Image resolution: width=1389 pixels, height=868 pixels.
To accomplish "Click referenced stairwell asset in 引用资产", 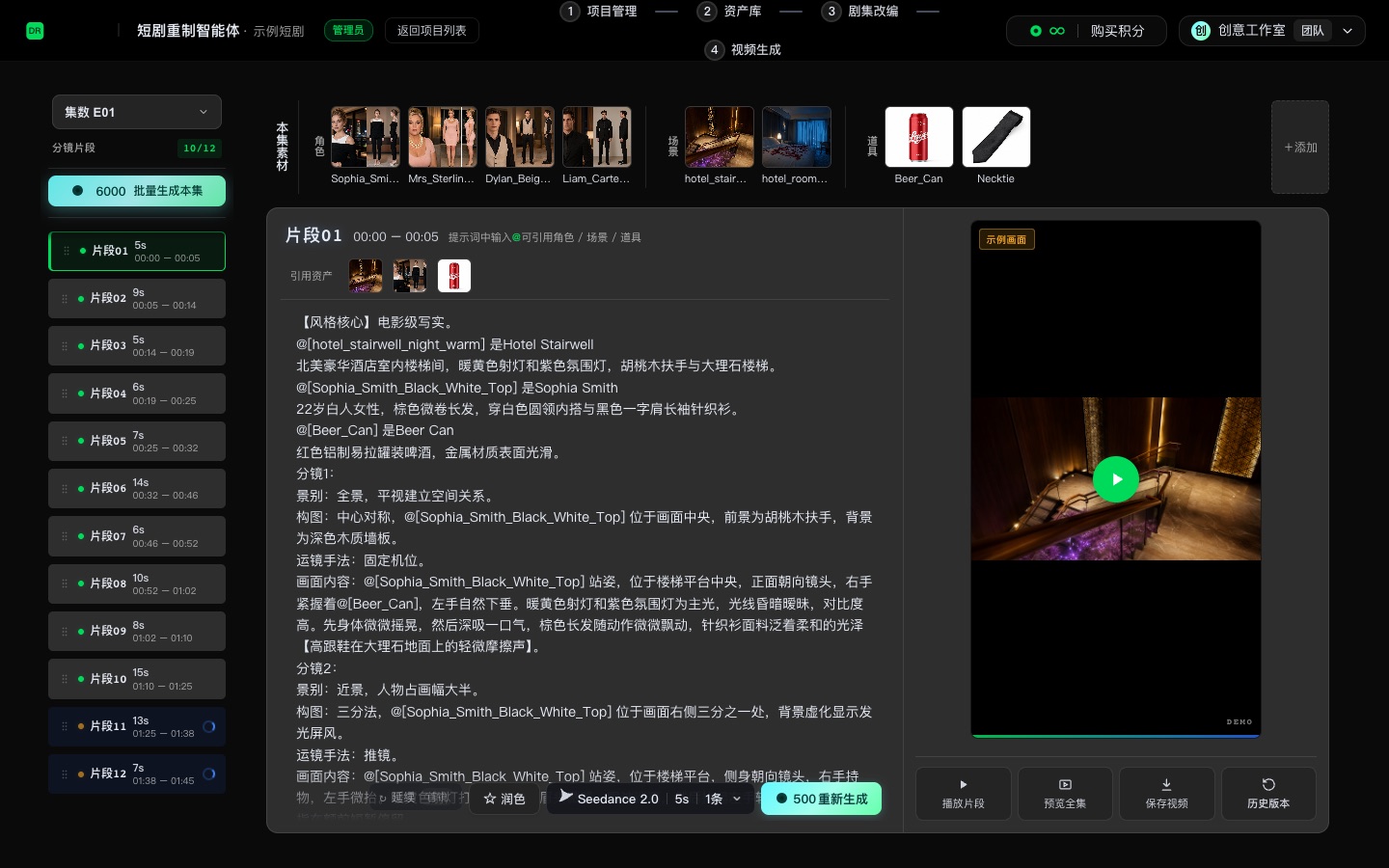I will (x=366, y=276).
